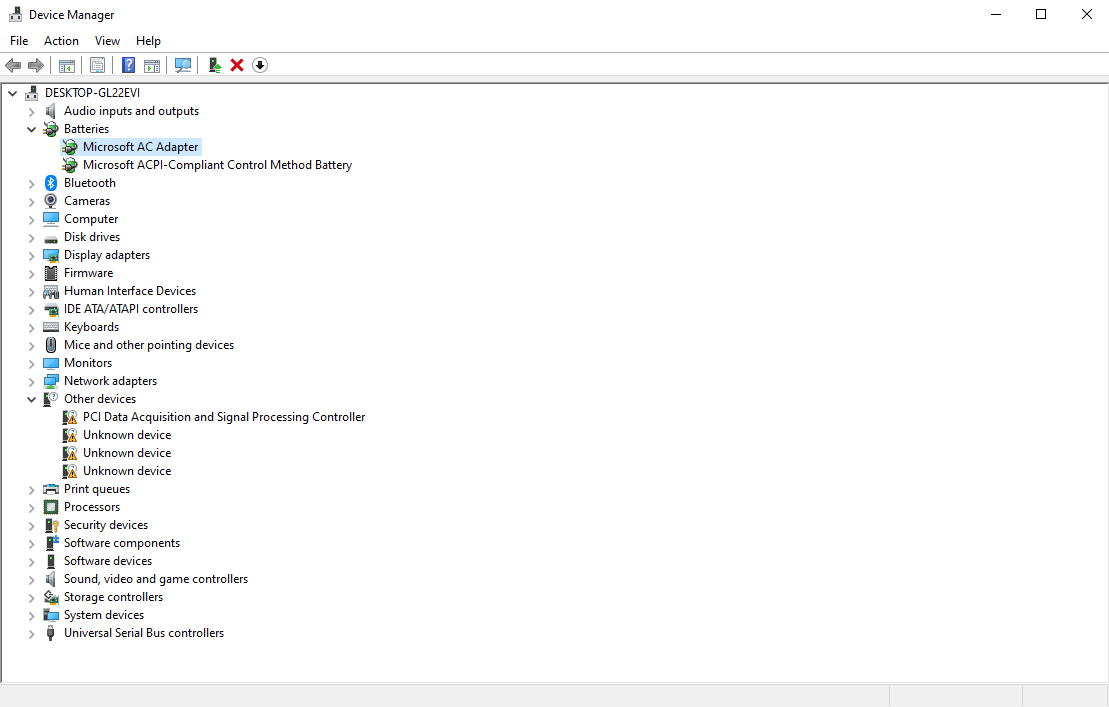
Task: Click the Firmware chip icon
Action: pos(51,273)
